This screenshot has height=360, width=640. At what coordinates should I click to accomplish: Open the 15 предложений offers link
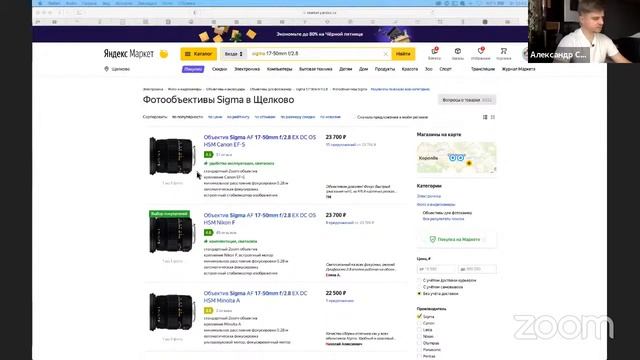pyautogui.click(x=340, y=144)
